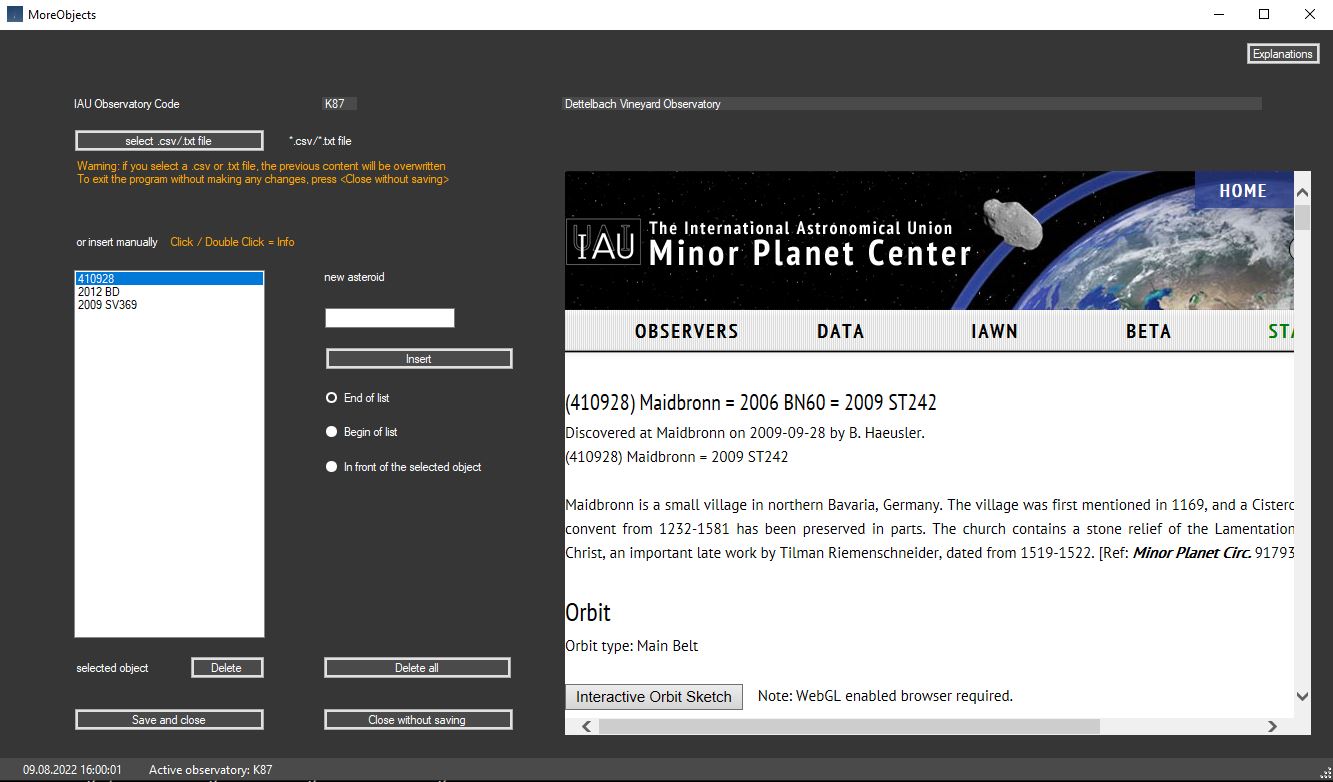
Task: Click the horizontal scroll right arrow
Action: pos(1272,726)
